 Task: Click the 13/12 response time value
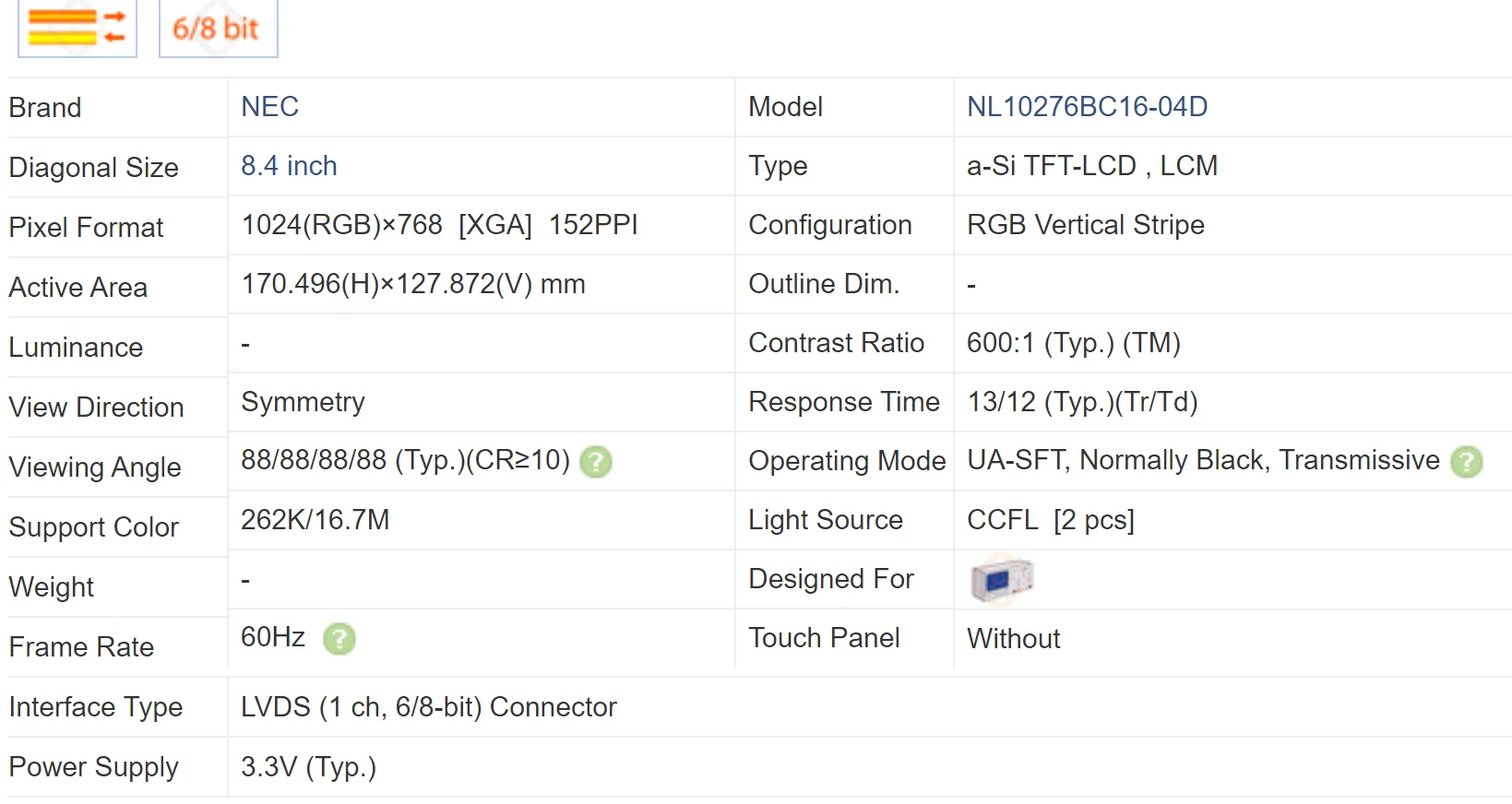1081,402
